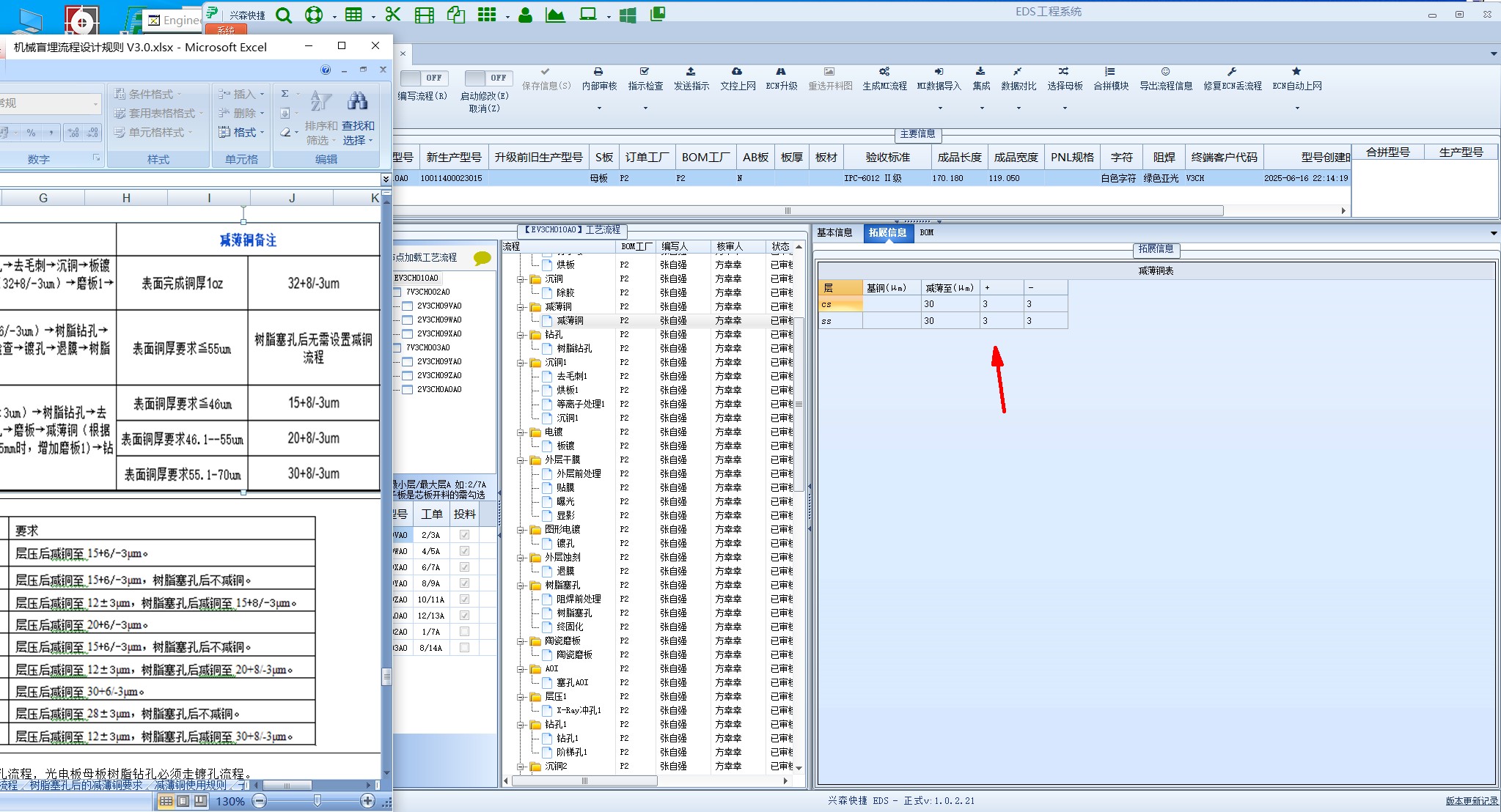Open the search magnifier icon in top toolbar
The width and height of the screenshot is (1501, 812).
pos(284,15)
